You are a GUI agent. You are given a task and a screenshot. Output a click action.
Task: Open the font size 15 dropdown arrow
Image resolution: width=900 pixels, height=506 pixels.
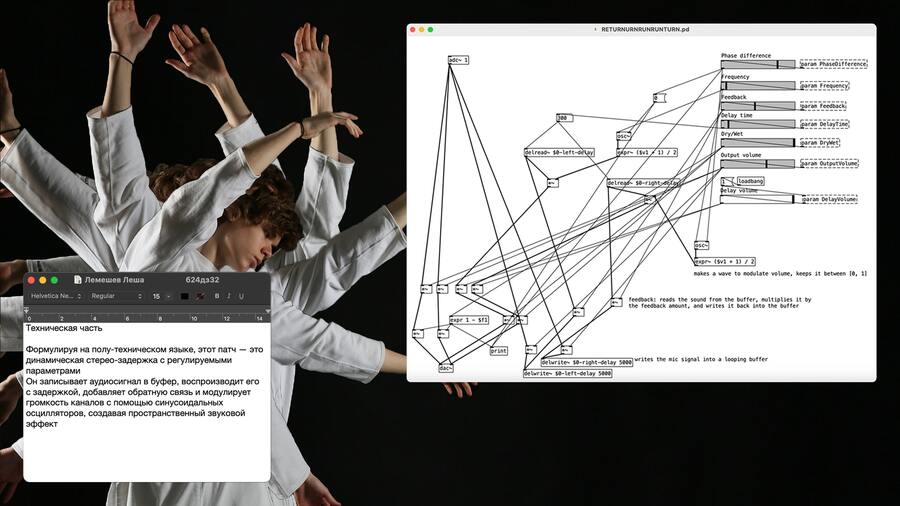168,296
